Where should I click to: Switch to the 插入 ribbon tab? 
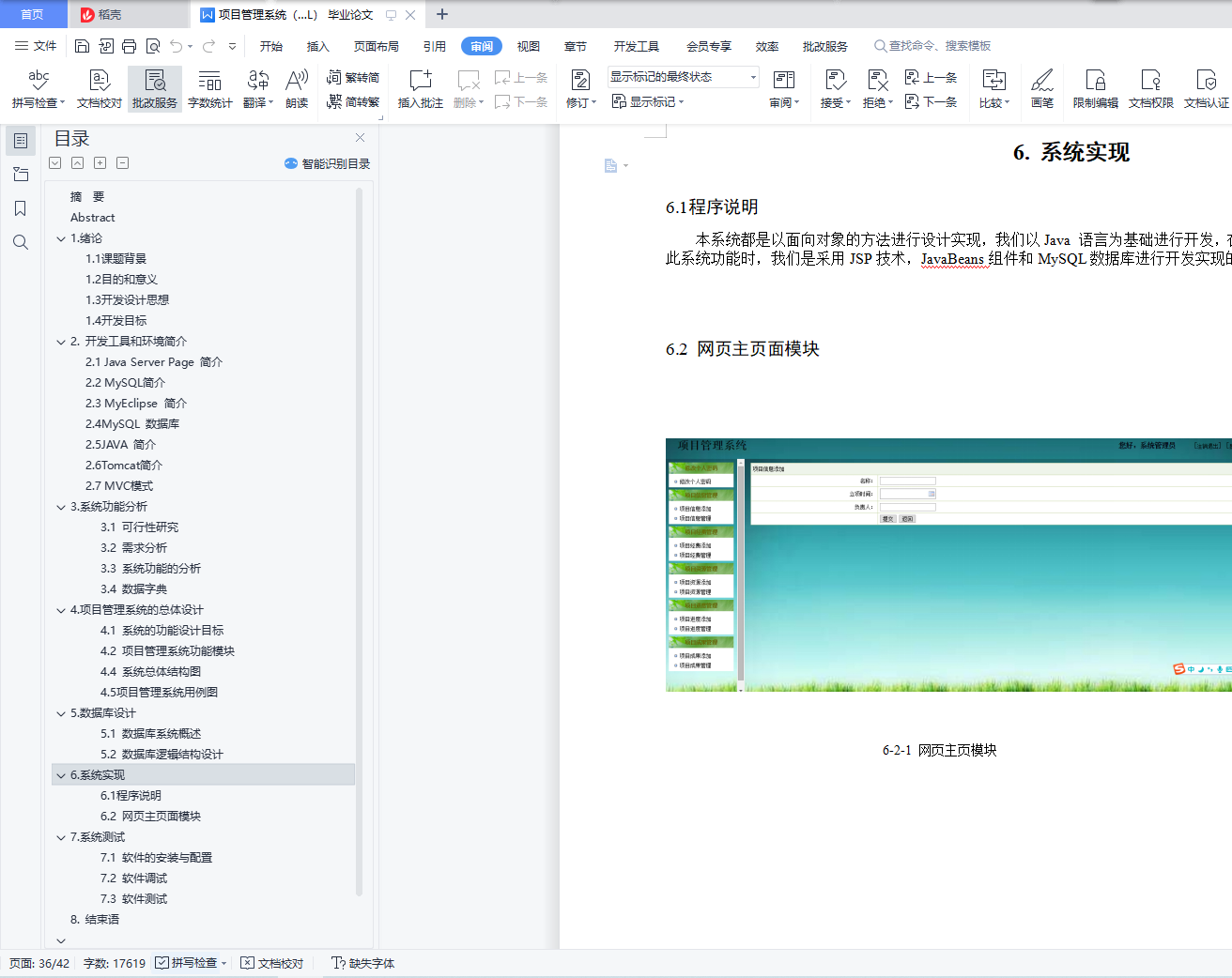(x=318, y=46)
